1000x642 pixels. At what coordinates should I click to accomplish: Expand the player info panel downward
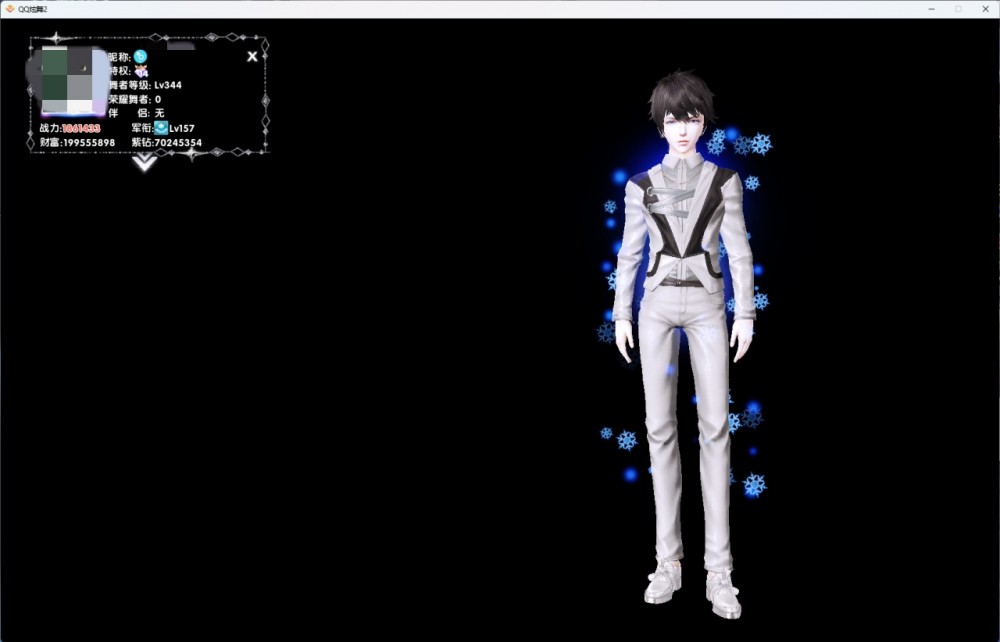tap(145, 163)
